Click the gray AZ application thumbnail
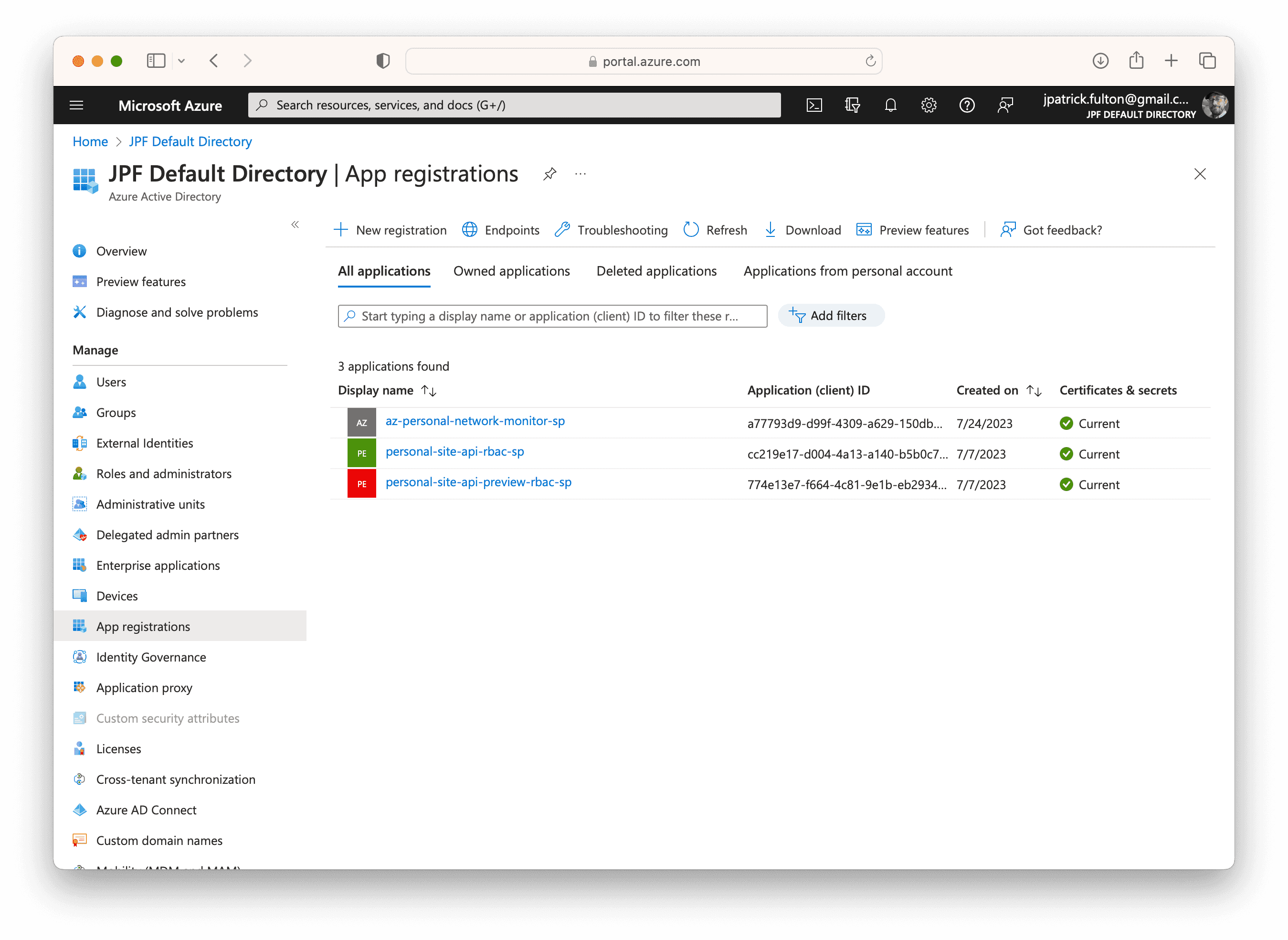Viewport: 1288px width, 940px height. coord(362,423)
